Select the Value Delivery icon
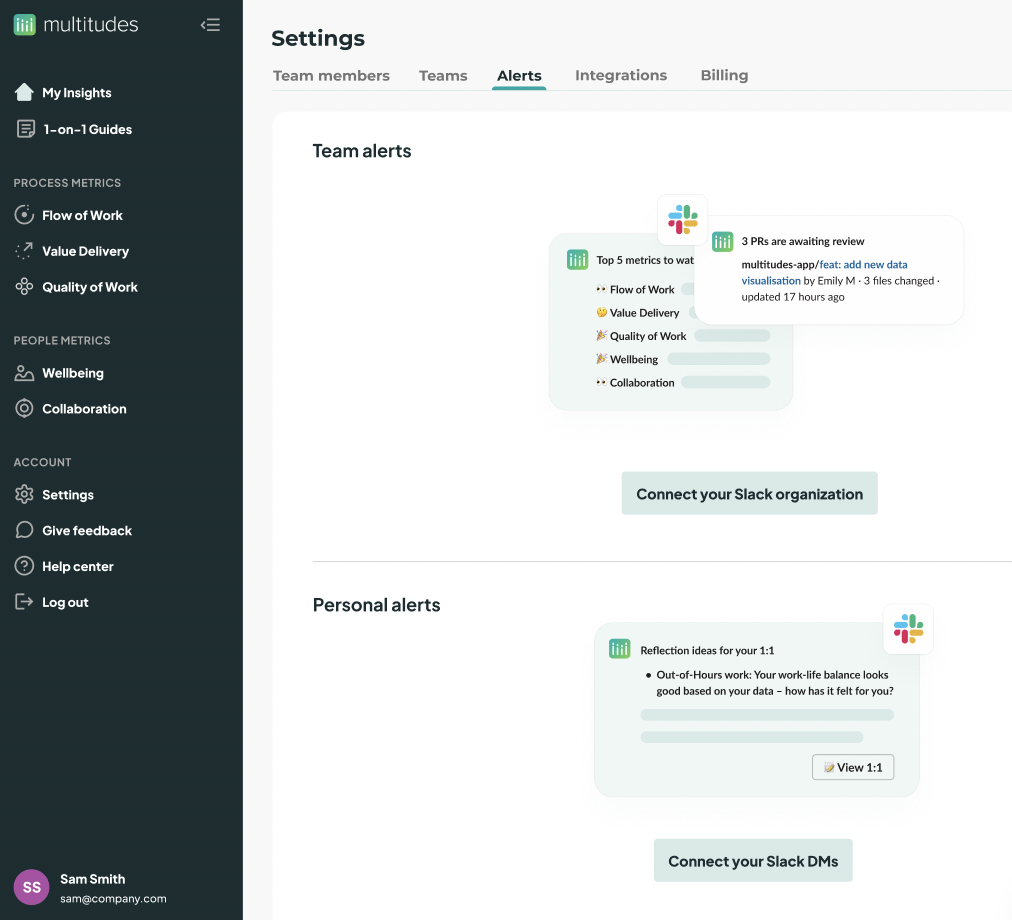This screenshot has height=920, width=1012. pyautogui.click(x=25, y=251)
